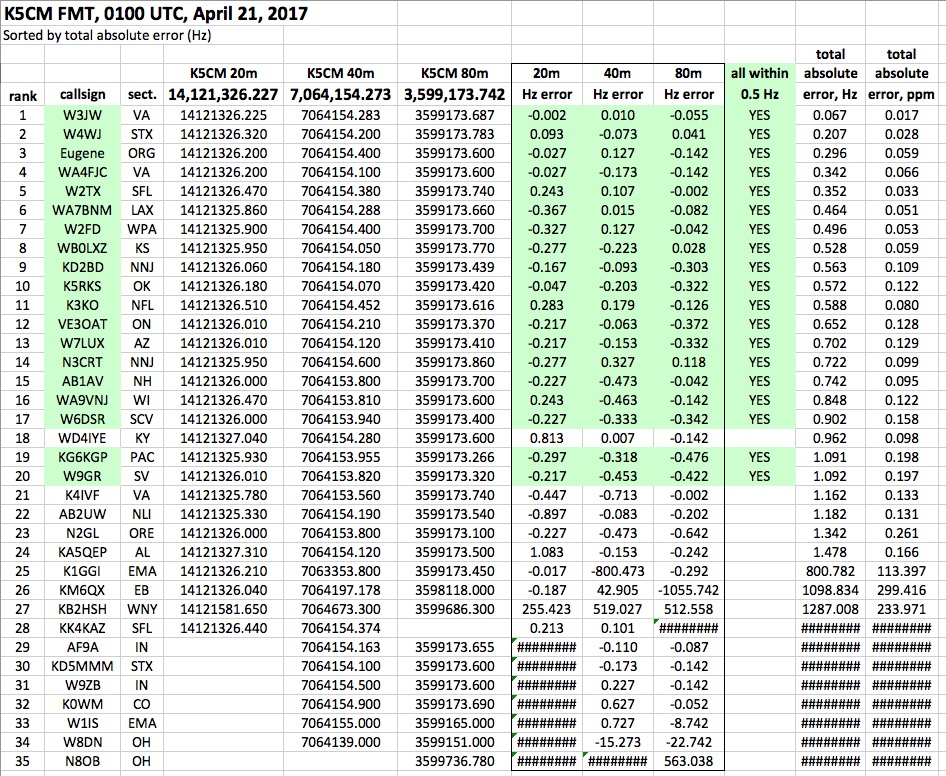Select the callsign W3JW cell
Screen dimensions: 946x776
click(x=83, y=115)
